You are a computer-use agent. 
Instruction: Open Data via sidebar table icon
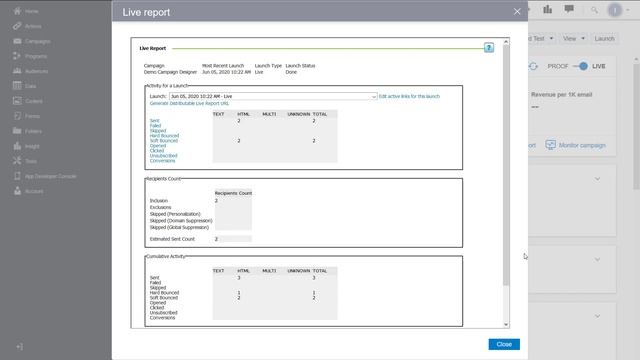[17, 86]
